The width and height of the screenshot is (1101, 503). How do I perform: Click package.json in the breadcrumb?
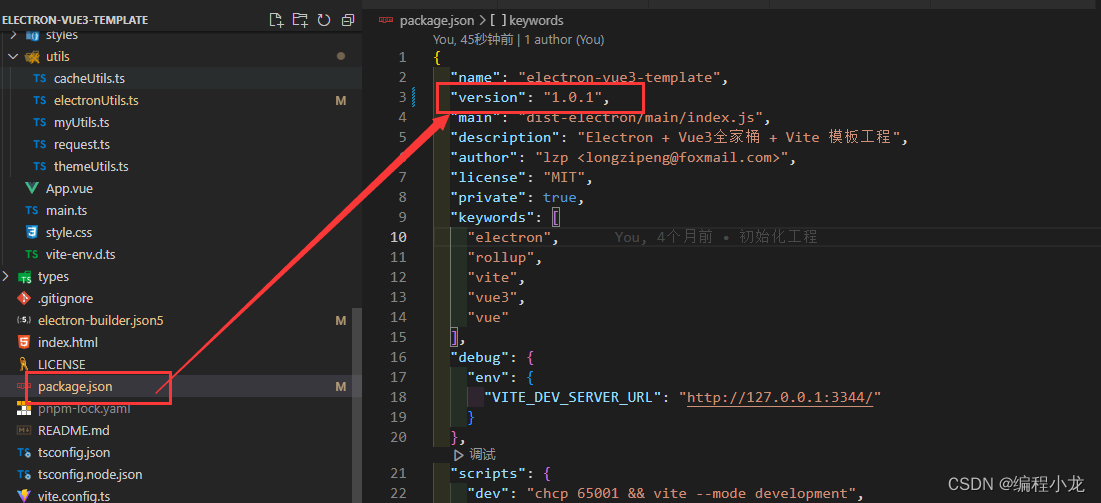[437, 20]
